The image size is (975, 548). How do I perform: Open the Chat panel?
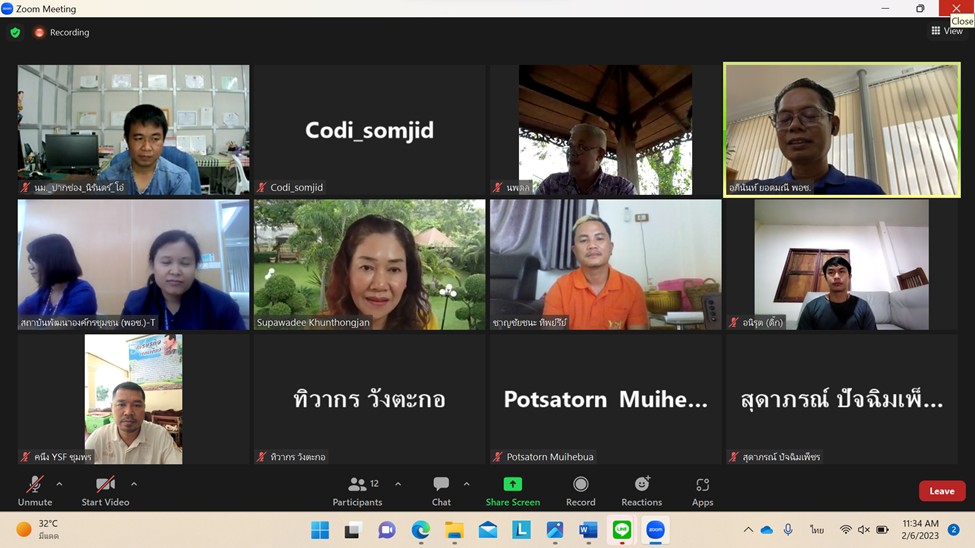click(441, 485)
